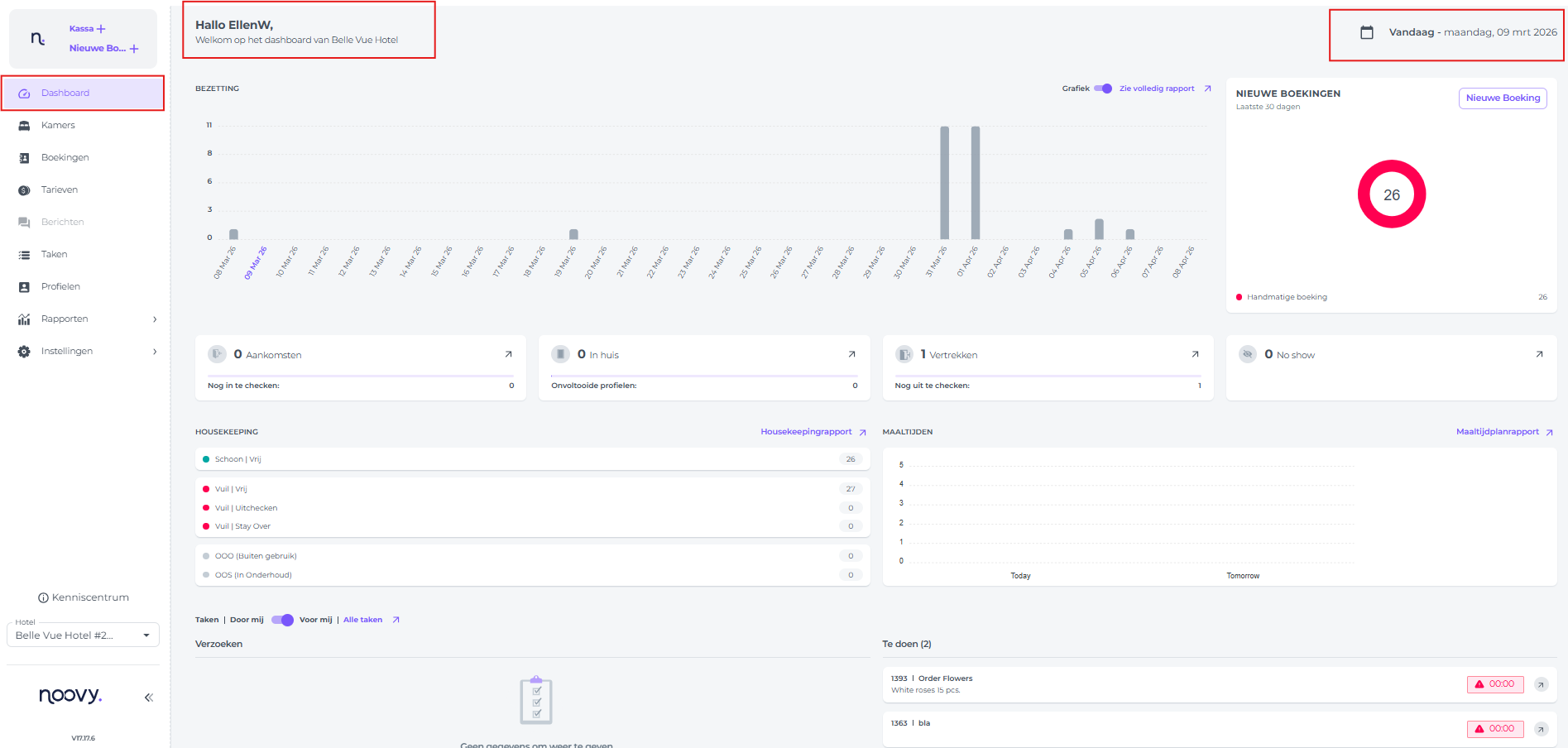Open the Aankomsten card arrow icon
The width and height of the screenshot is (1568, 748).
(x=508, y=354)
